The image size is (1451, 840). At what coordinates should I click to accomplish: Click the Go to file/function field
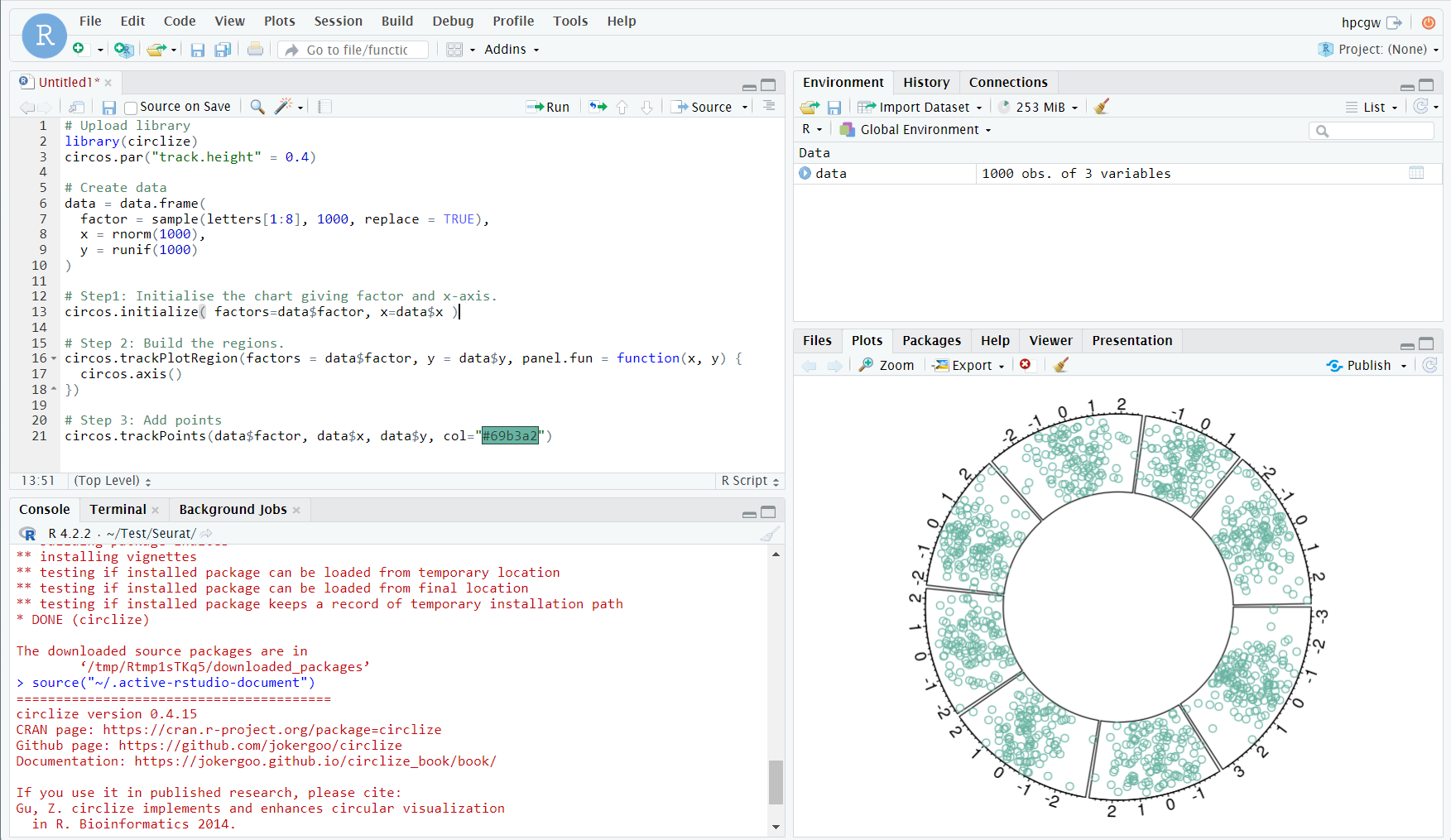pyautogui.click(x=354, y=50)
